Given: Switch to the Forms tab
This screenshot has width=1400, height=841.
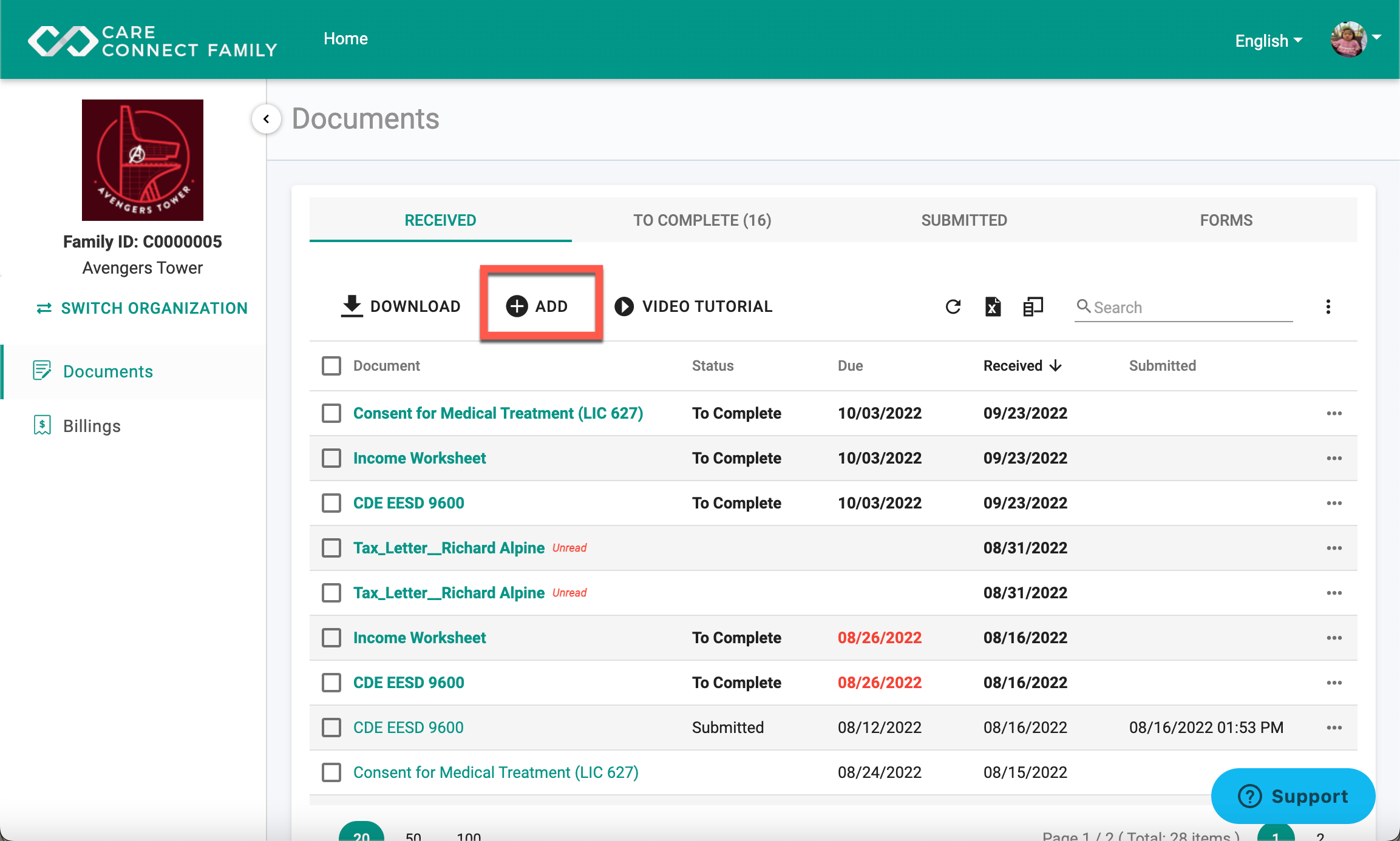Looking at the screenshot, I should click(x=1226, y=220).
